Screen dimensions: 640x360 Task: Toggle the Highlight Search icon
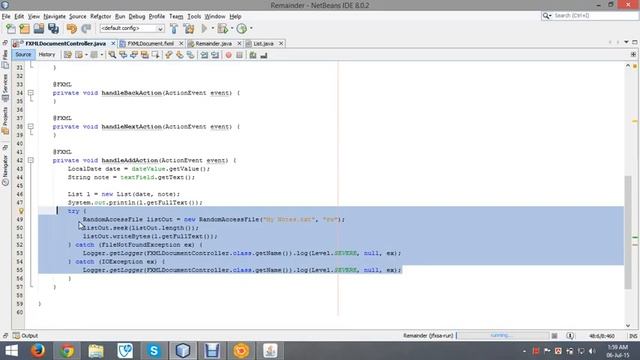point(144,55)
